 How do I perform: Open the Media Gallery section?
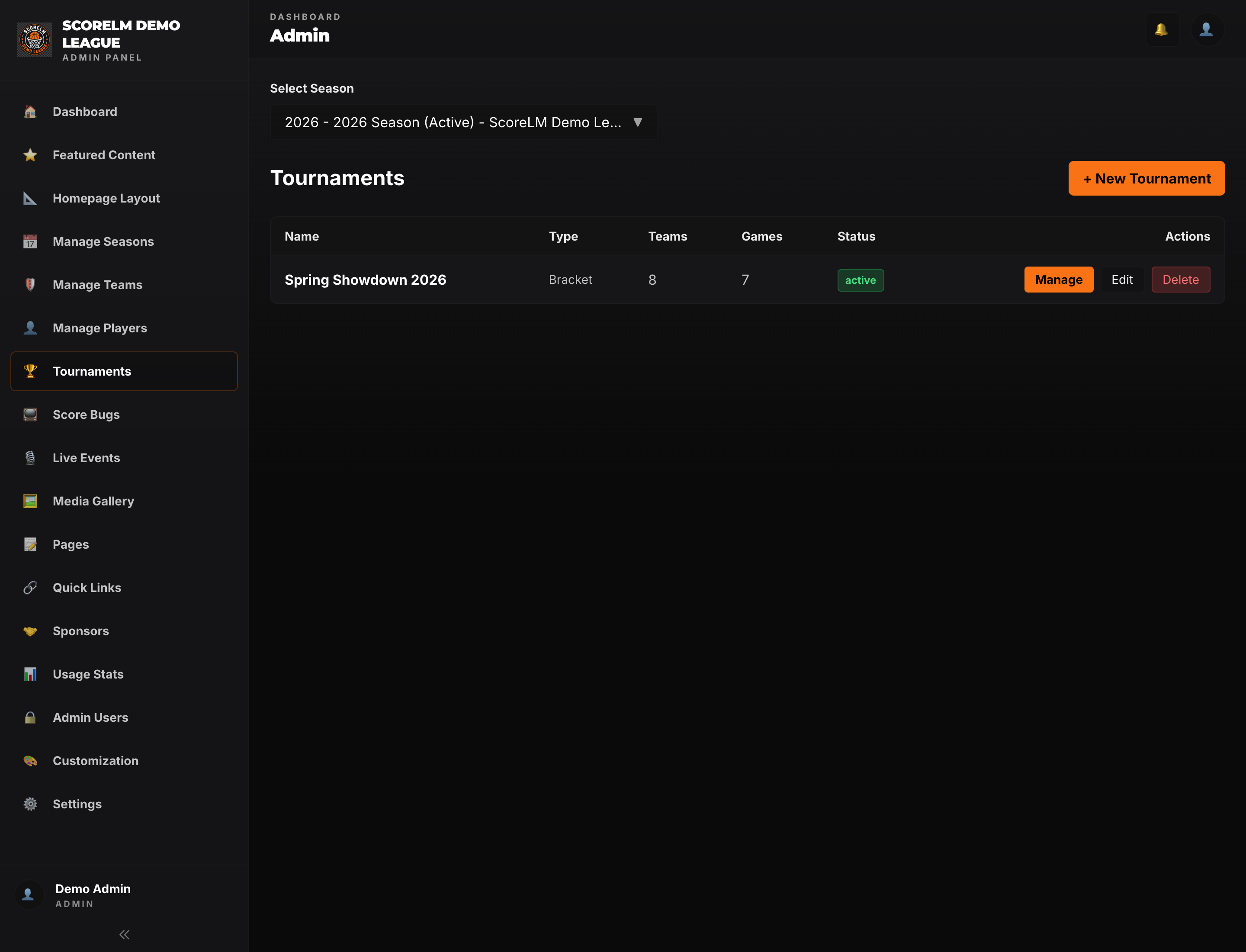(124, 501)
